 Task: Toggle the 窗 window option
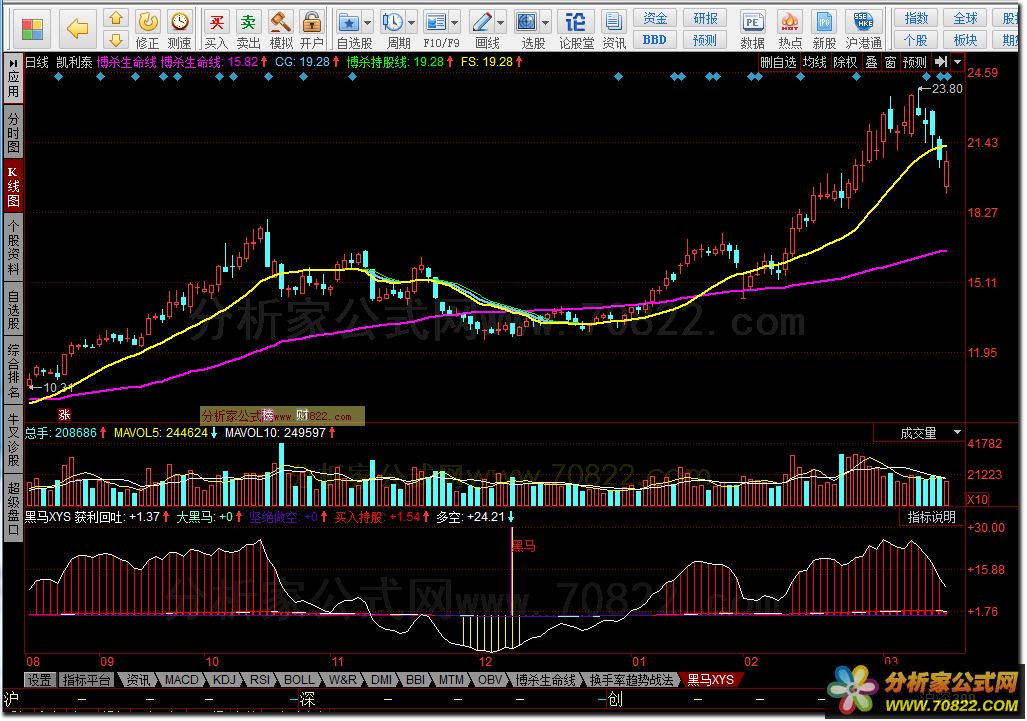click(x=890, y=62)
